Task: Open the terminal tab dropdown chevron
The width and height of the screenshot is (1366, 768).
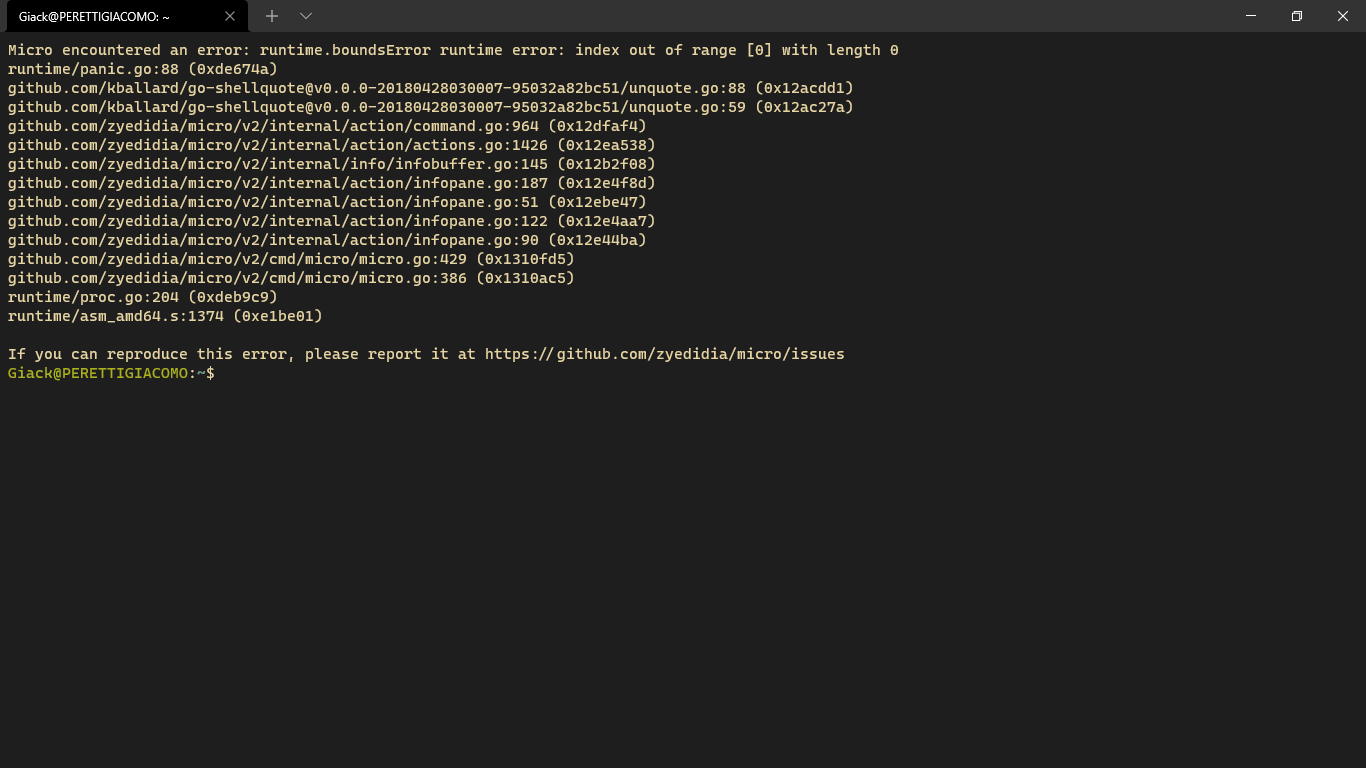Action: (305, 16)
